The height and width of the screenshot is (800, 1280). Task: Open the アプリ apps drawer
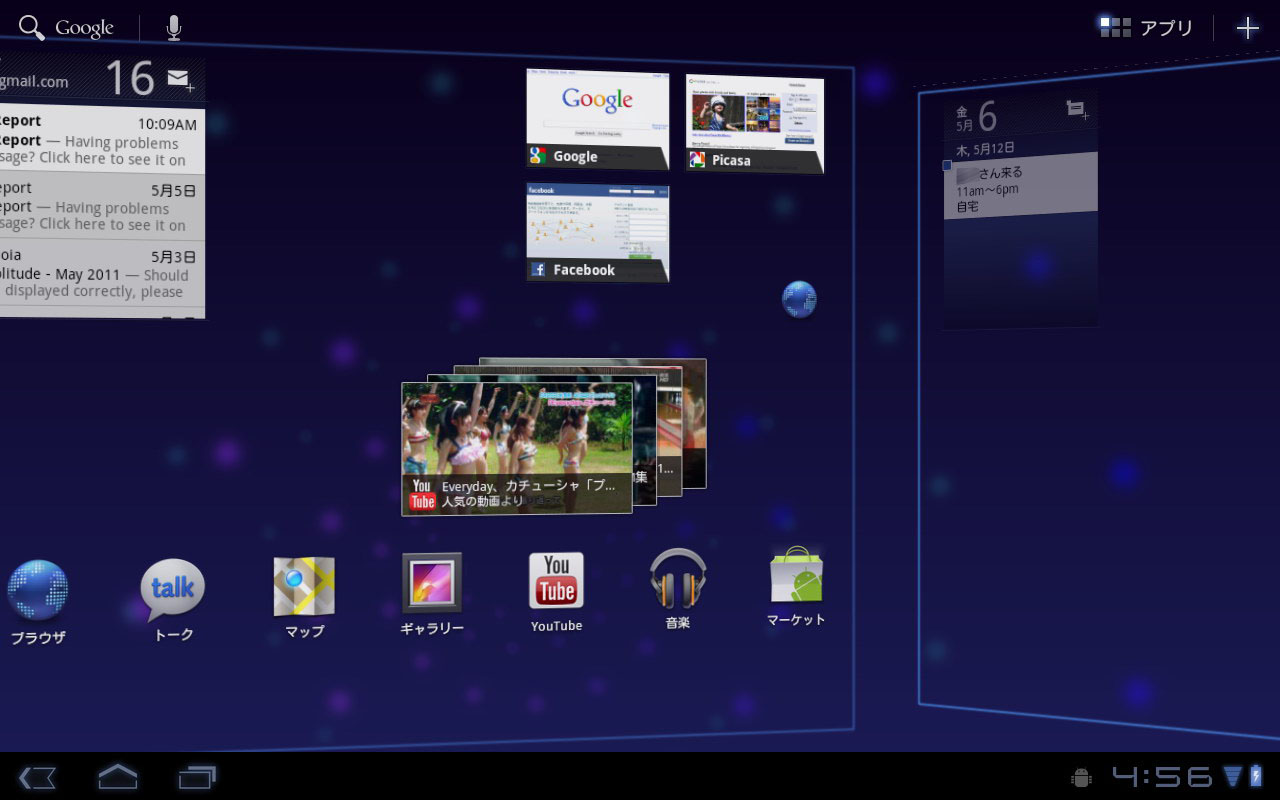pos(1146,28)
